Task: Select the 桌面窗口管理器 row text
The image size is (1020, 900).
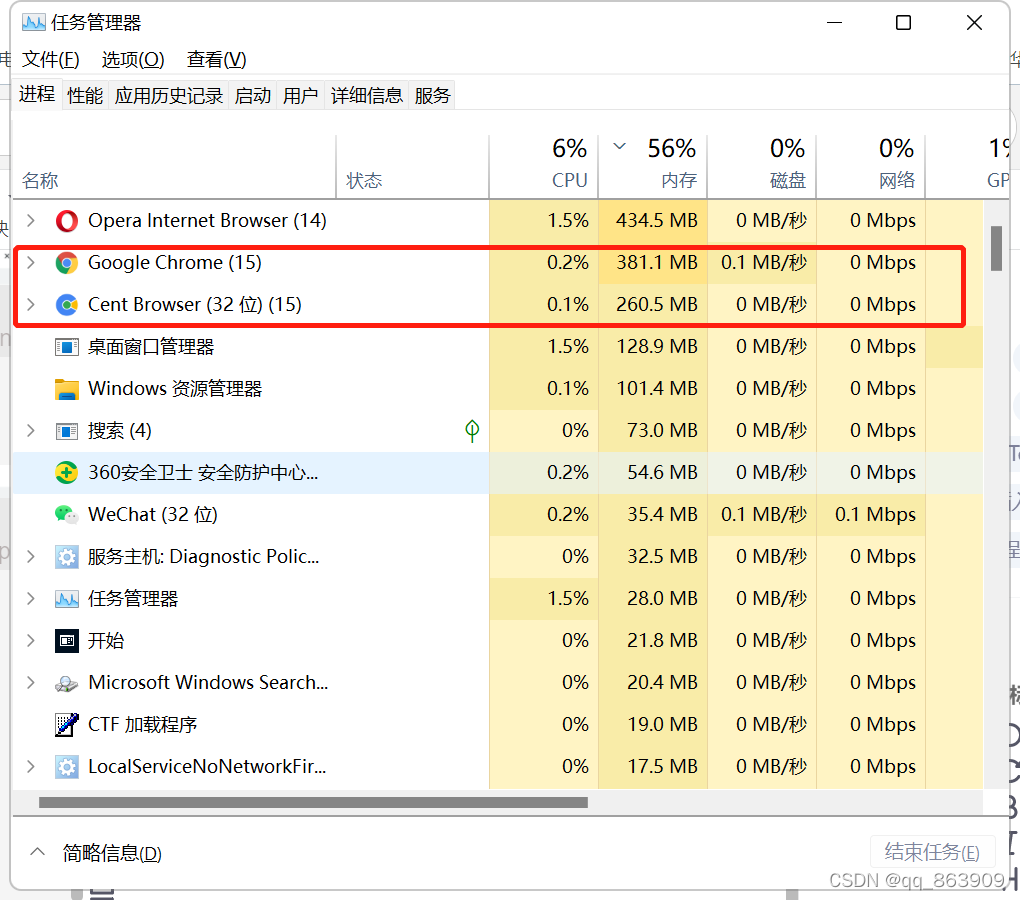Action: coord(151,347)
